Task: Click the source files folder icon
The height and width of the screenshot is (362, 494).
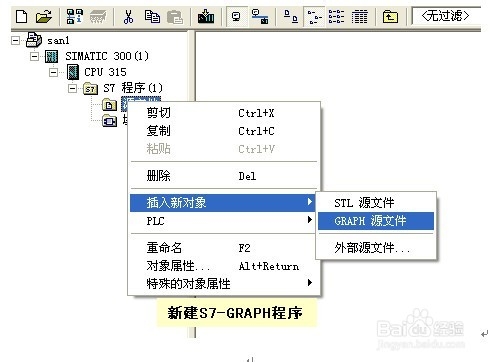Action: [x=109, y=105]
